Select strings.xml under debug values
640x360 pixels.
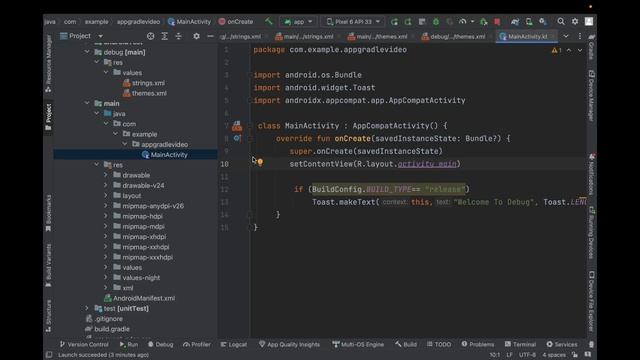[144, 83]
